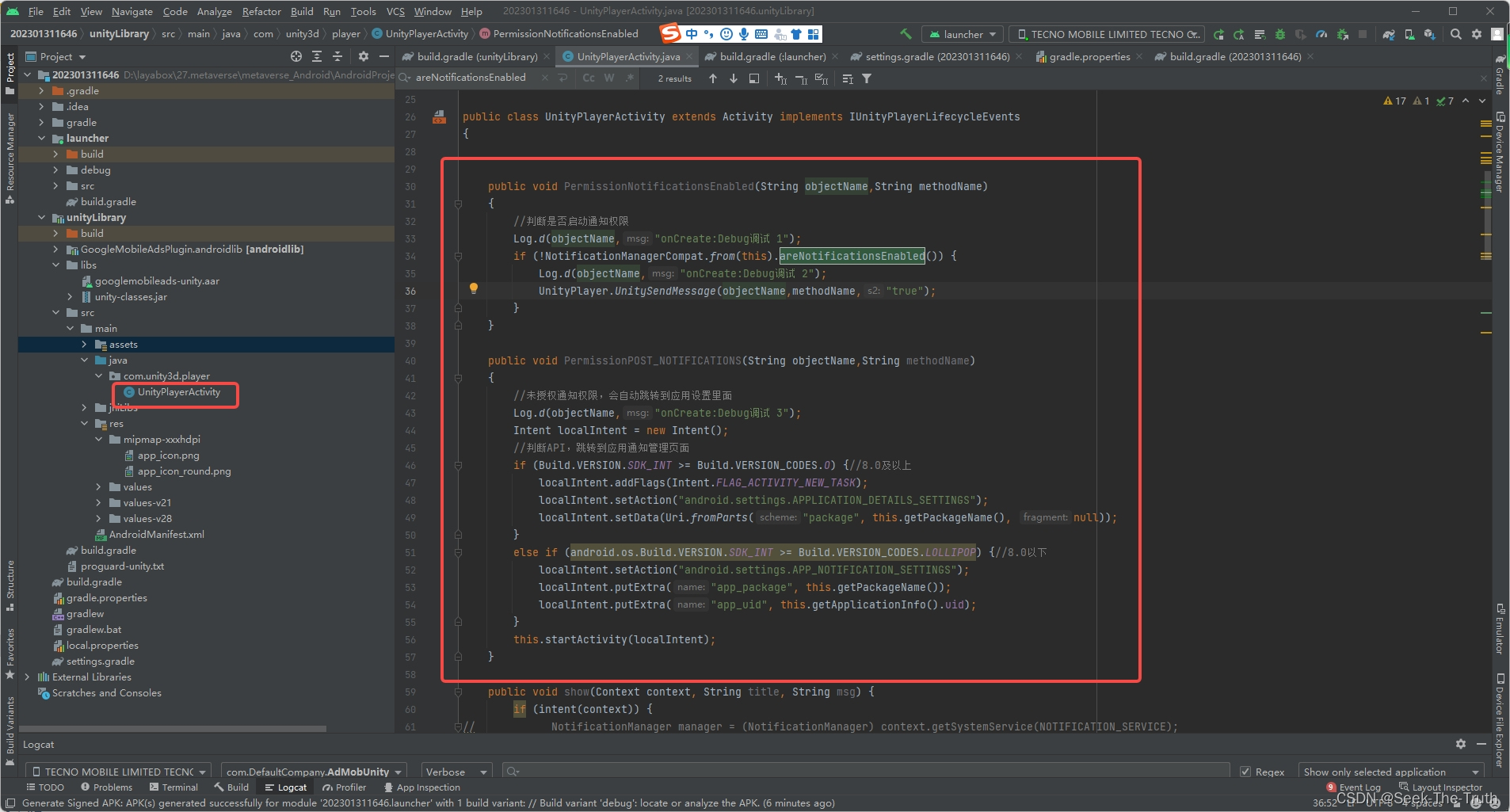1510x812 pixels.
Task: Click the Profile app gauge icon
Action: [x=1321, y=34]
